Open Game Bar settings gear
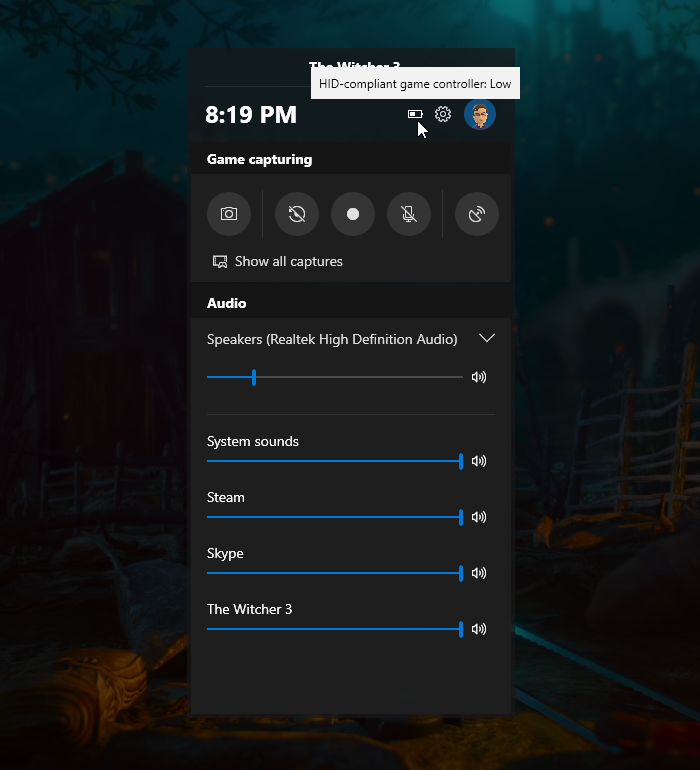The width and height of the screenshot is (700, 770). point(443,114)
